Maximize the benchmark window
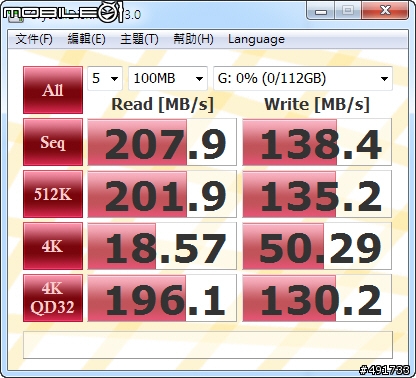Screen dimensions: 416x378 tap(348, 11)
